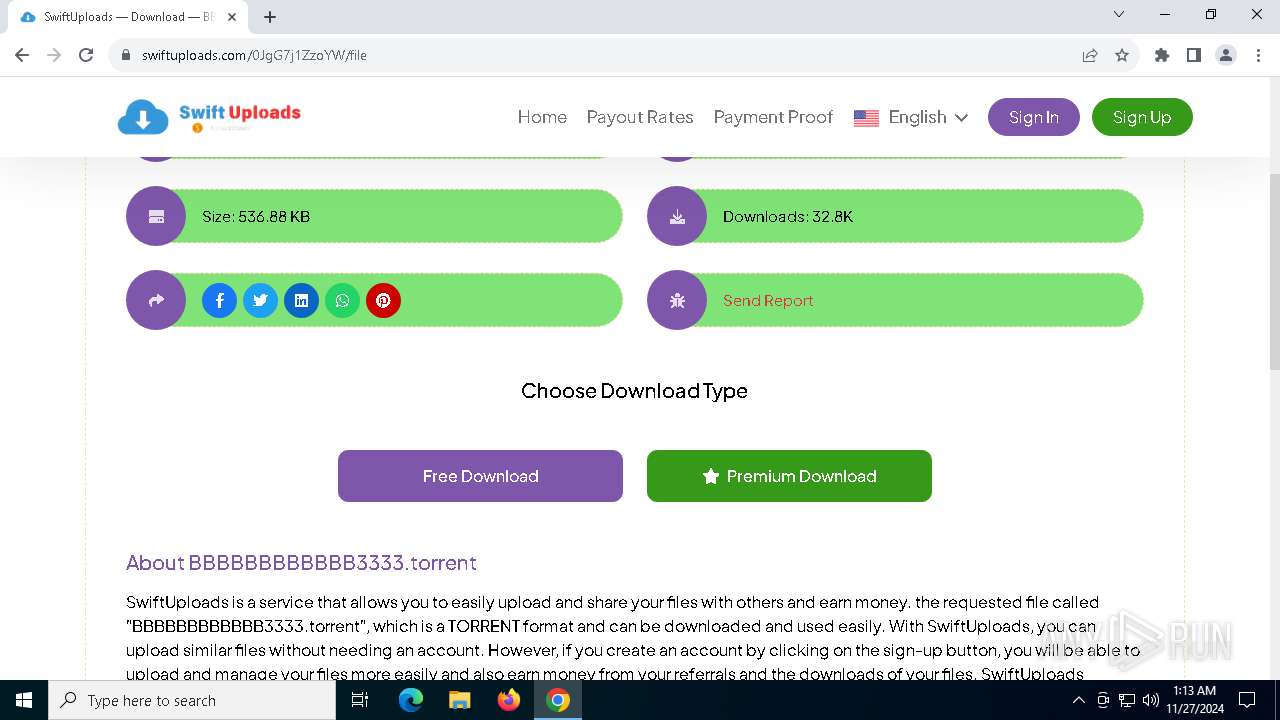
Task: Click Send Report link
Action: point(768,300)
